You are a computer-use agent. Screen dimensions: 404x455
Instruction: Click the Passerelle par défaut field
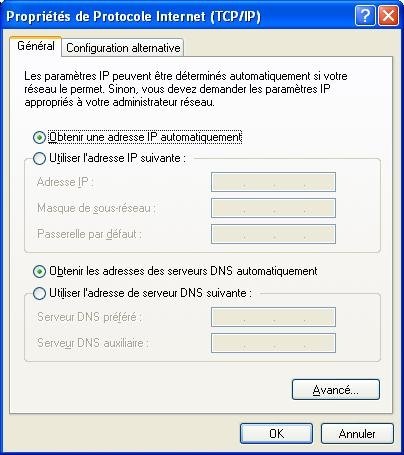(x=273, y=234)
